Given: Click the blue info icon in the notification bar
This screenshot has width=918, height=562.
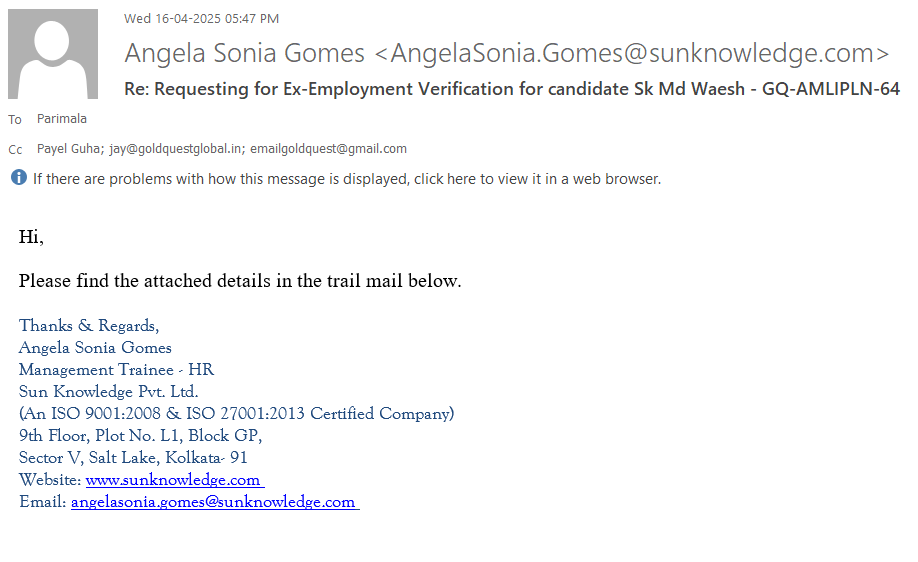Looking at the screenshot, I should tap(19, 178).
